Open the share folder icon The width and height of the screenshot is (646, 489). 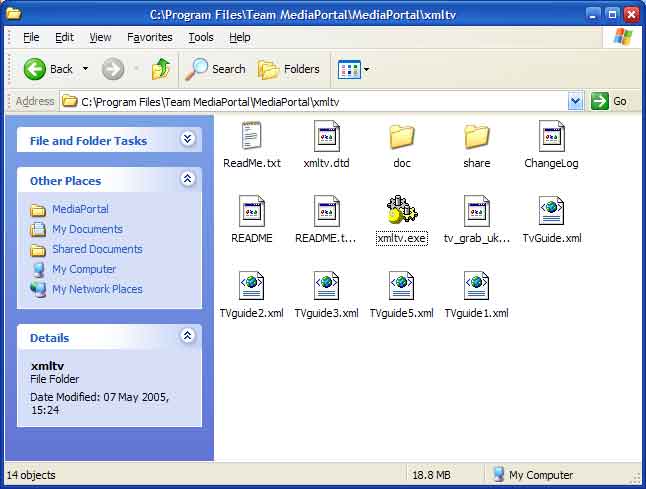tap(477, 136)
